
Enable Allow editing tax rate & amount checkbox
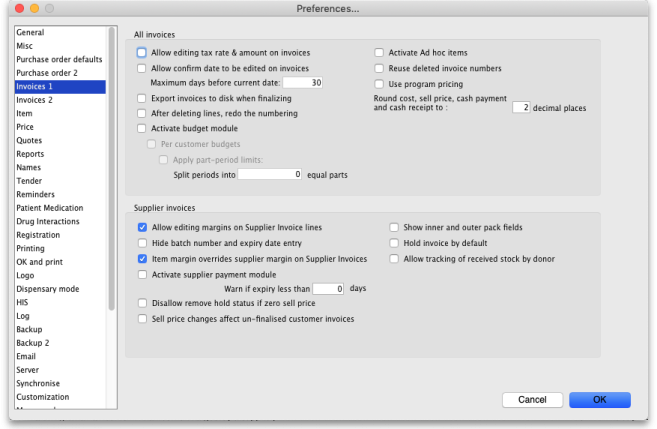tap(142, 52)
